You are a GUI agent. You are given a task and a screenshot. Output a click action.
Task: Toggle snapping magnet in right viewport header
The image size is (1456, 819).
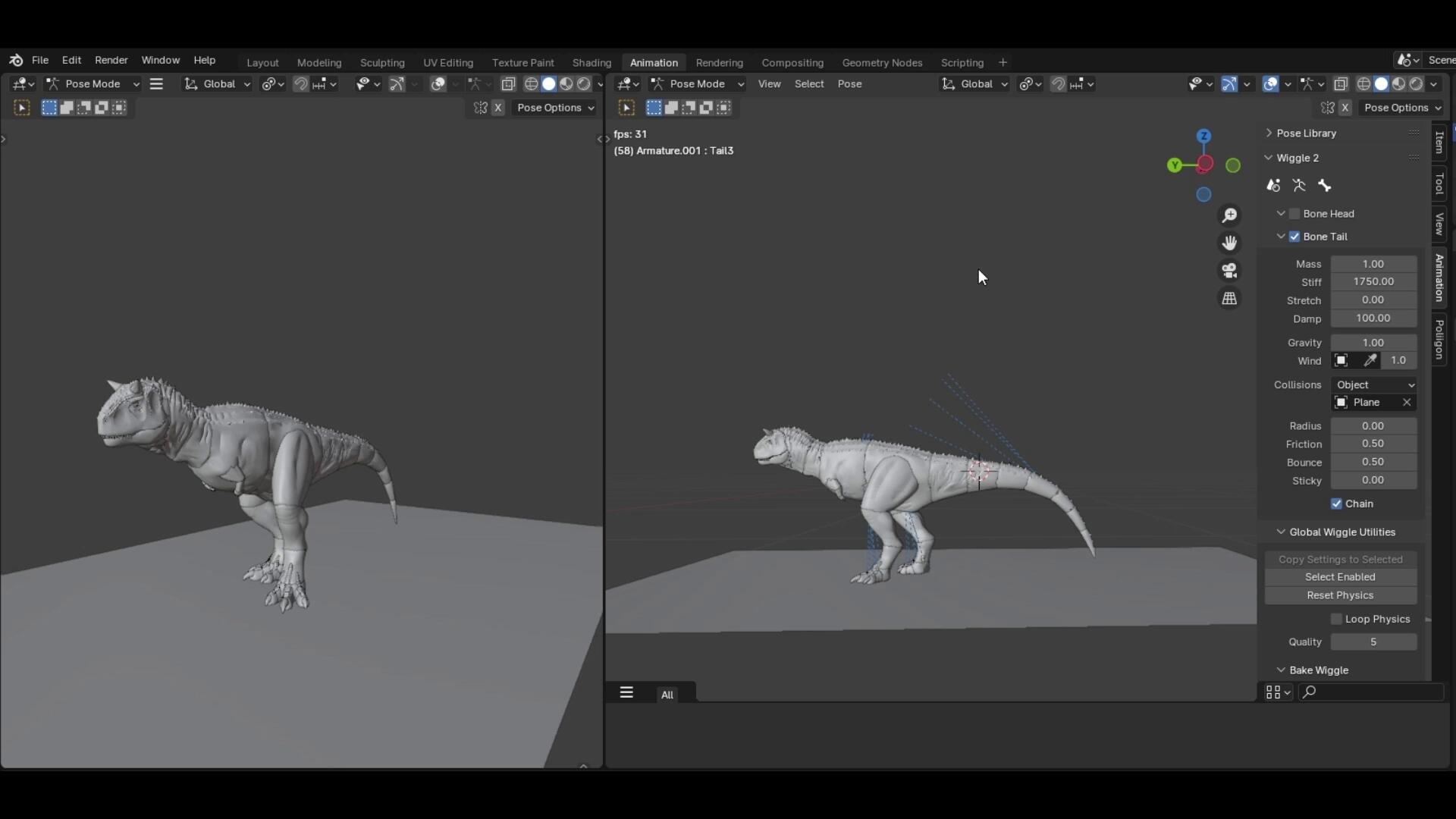[1058, 84]
